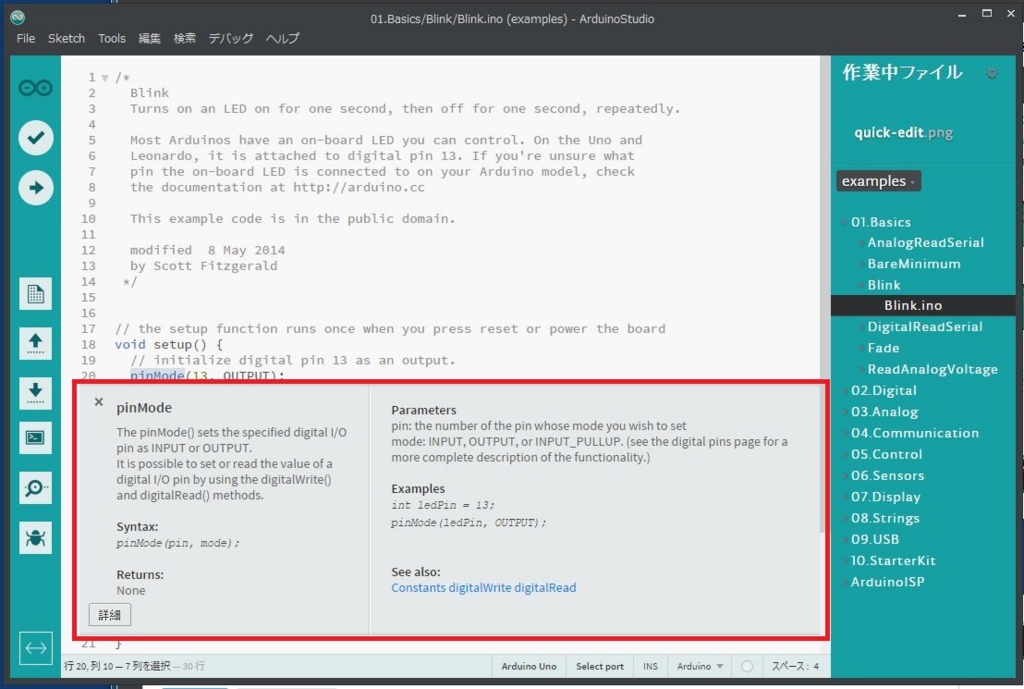Image resolution: width=1024 pixels, height=689 pixels.
Task: Expand the AnalogReadSerial folder
Action: [x=861, y=243]
